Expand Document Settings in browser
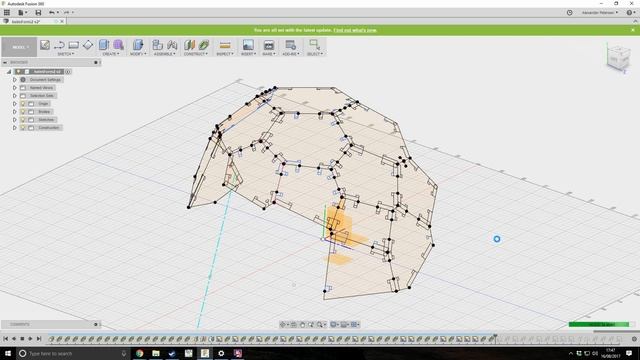The image size is (640, 360). click(15, 80)
